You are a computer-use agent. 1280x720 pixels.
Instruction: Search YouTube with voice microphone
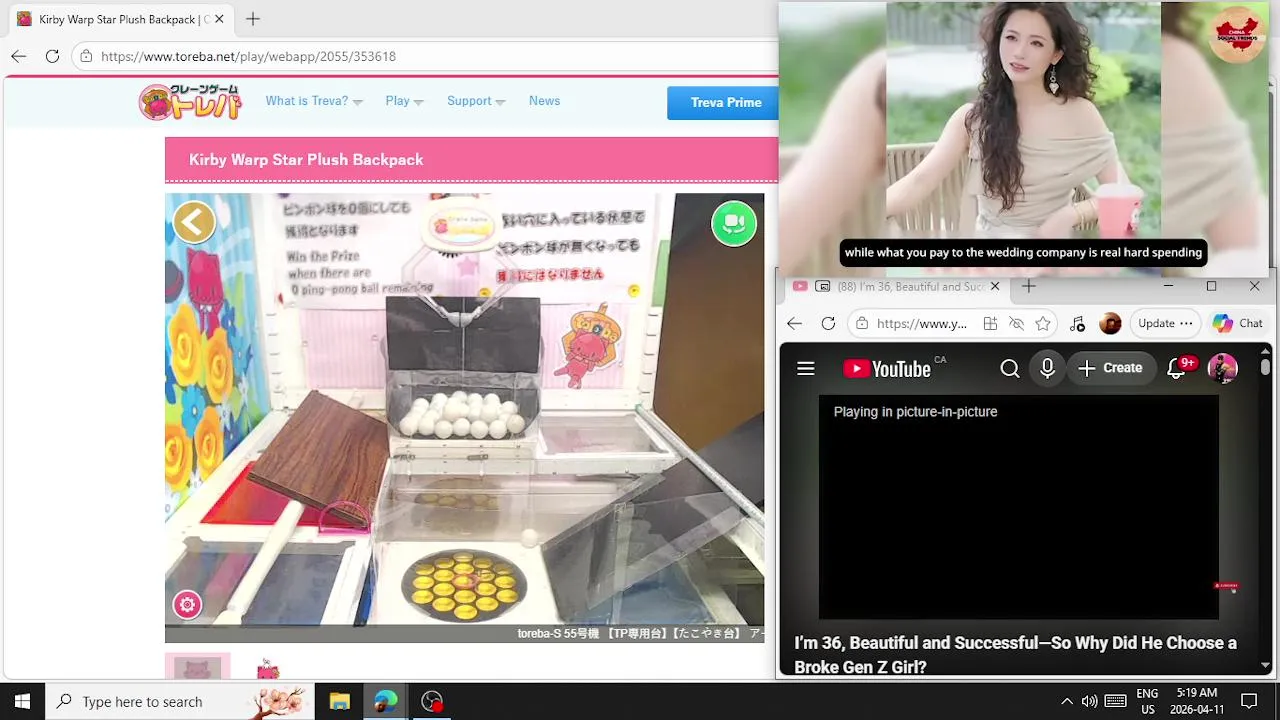click(1047, 369)
